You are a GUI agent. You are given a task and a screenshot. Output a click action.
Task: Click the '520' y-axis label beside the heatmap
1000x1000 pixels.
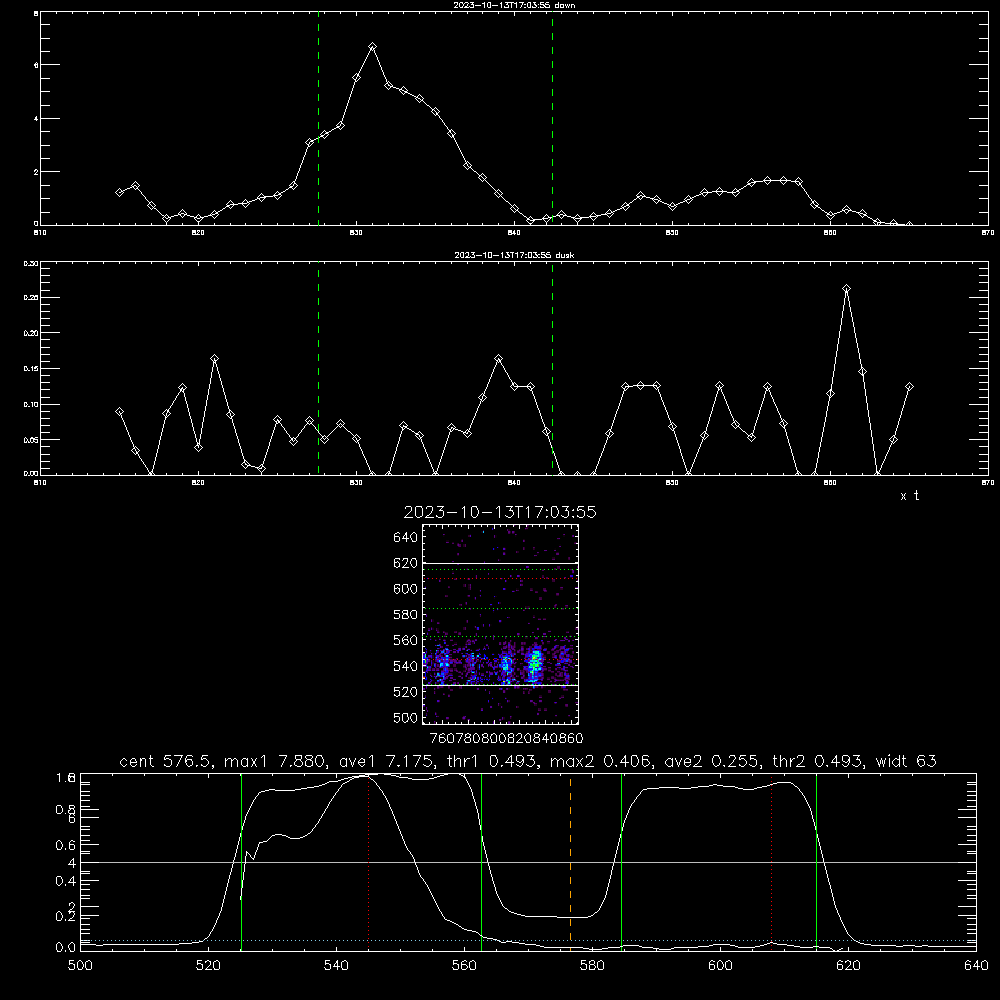(406, 692)
